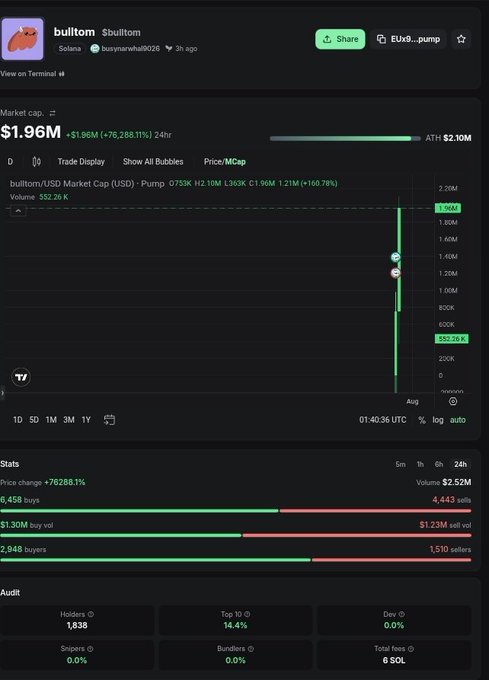
Task: Click the Holders 1,838 value
Action: point(77,625)
